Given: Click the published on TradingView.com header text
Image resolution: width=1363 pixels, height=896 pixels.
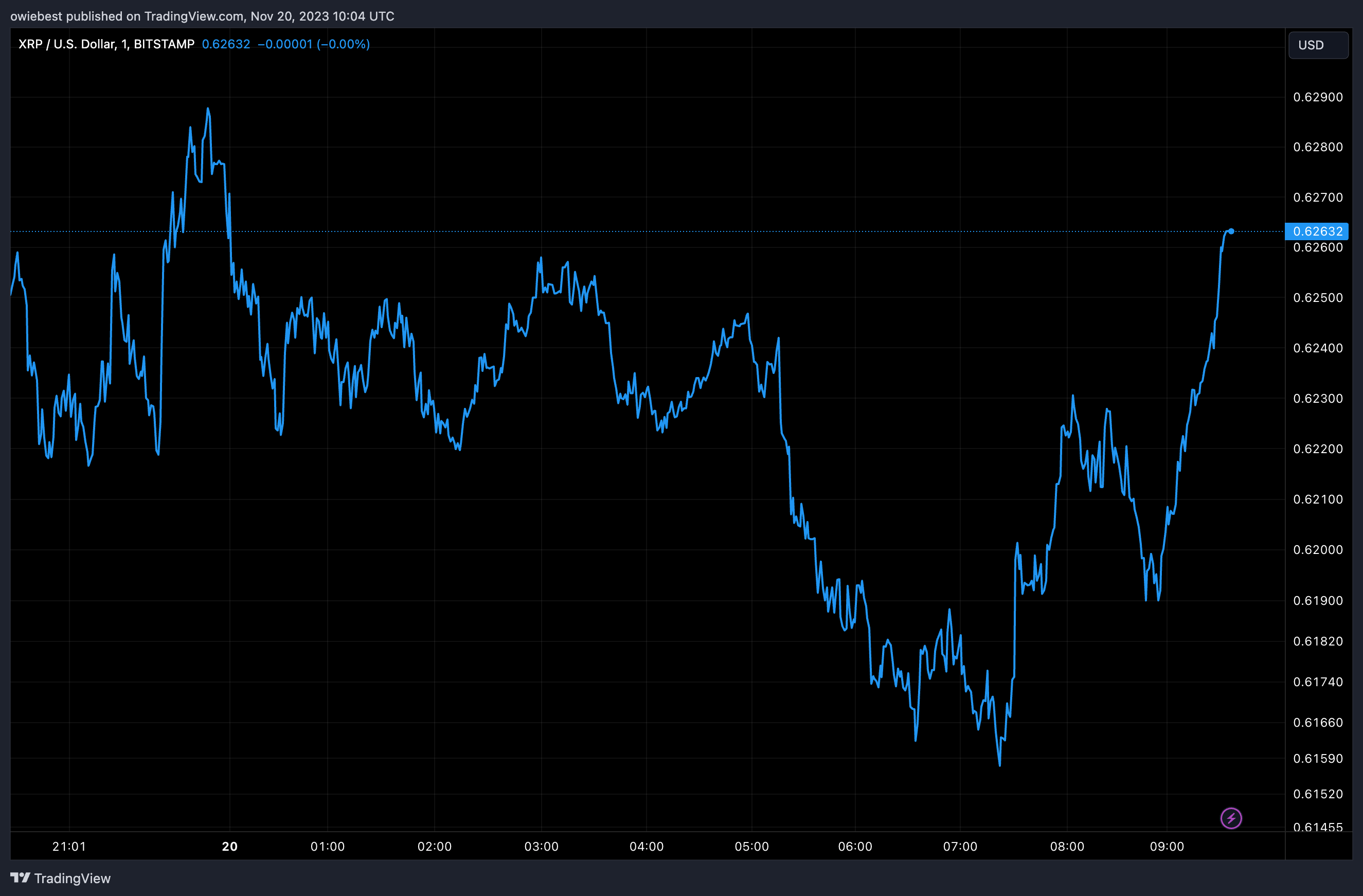Looking at the screenshot, I should click(202, 16).
